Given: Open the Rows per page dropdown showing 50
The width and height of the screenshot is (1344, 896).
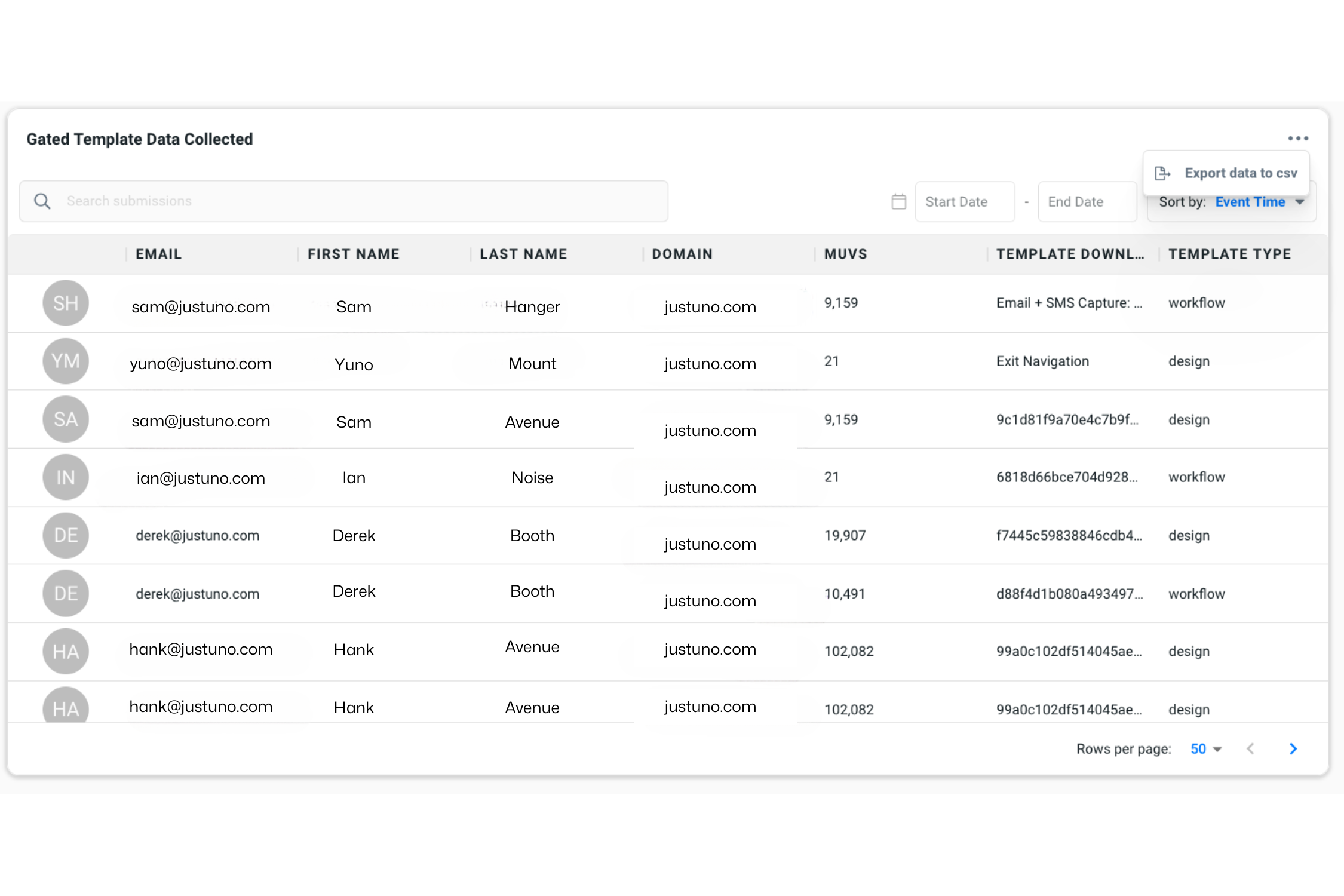Looking at the screenshot, I should tap(1205, 748).
